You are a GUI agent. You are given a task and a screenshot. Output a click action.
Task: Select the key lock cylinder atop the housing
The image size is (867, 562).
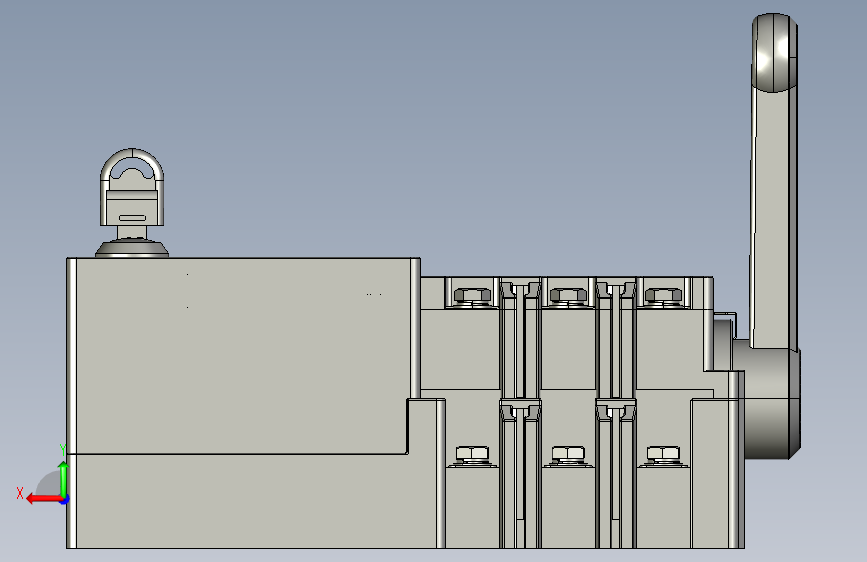132,202
